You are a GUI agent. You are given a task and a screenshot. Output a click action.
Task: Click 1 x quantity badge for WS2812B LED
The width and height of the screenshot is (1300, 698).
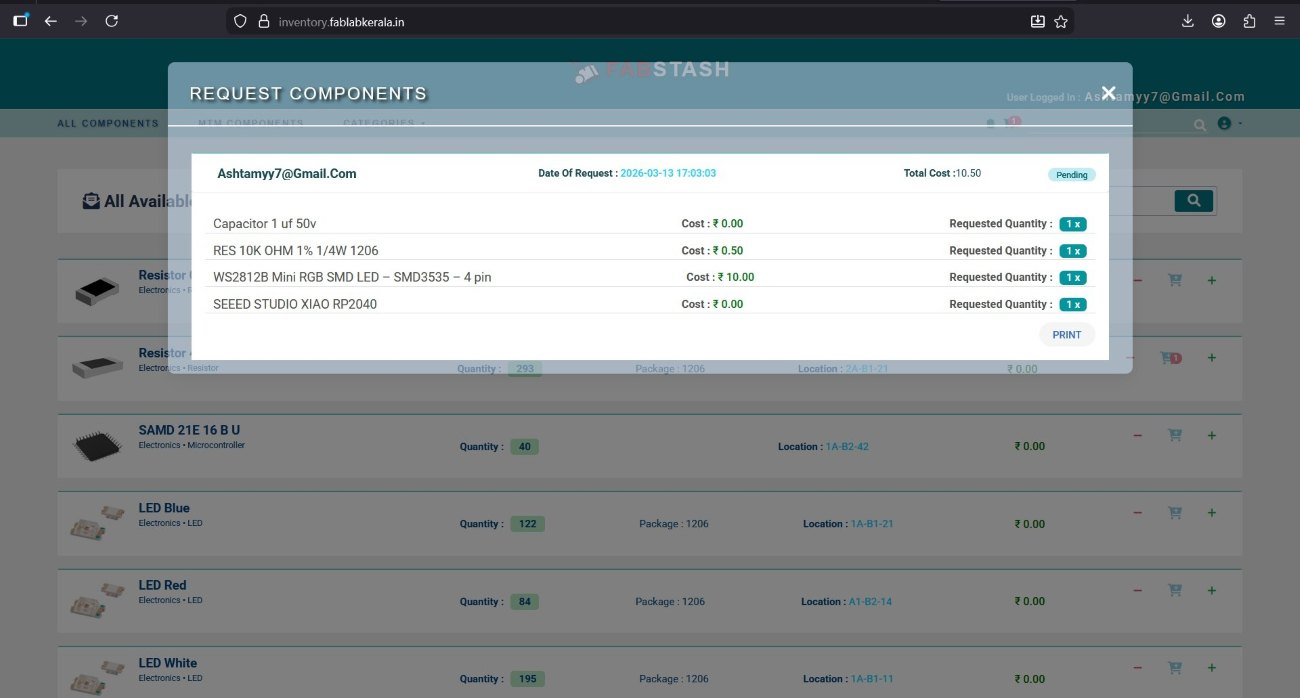click(x=1073, y=277)
